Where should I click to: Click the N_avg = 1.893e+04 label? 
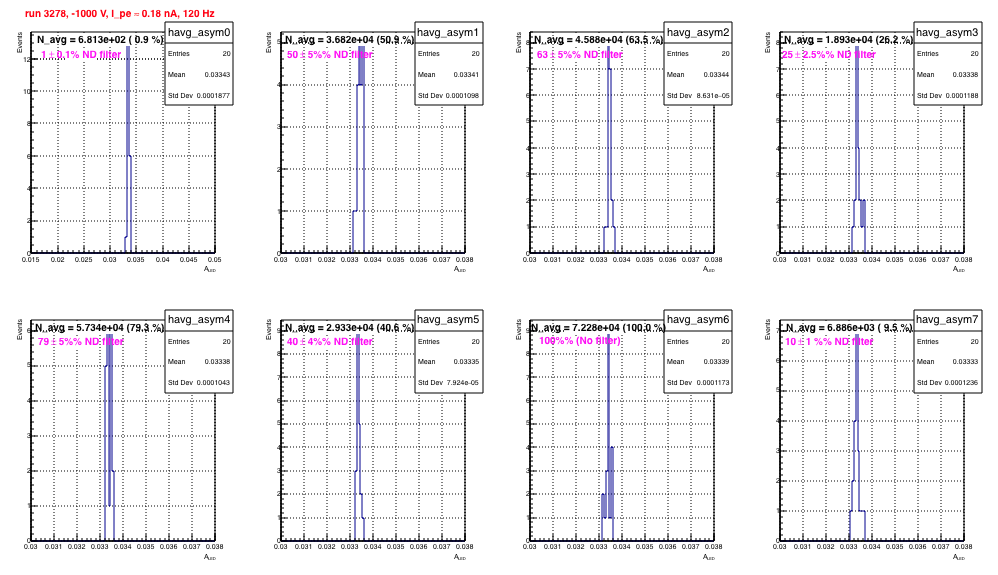[848, 40]
